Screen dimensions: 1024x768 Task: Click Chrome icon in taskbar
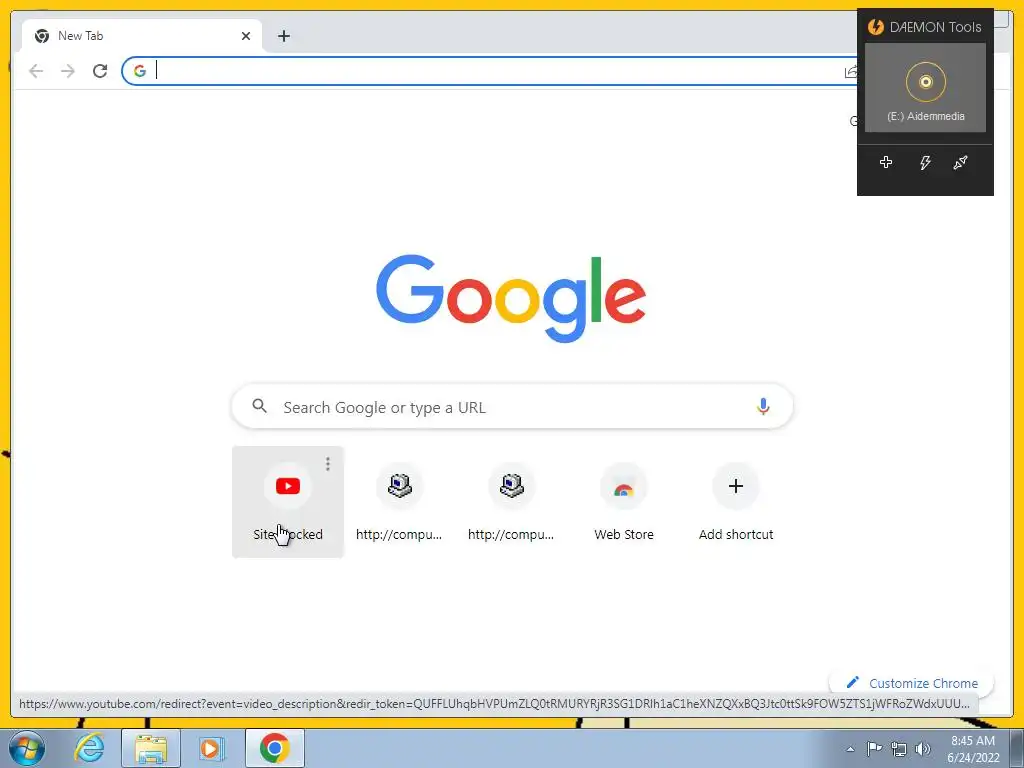tap(274, 748)
